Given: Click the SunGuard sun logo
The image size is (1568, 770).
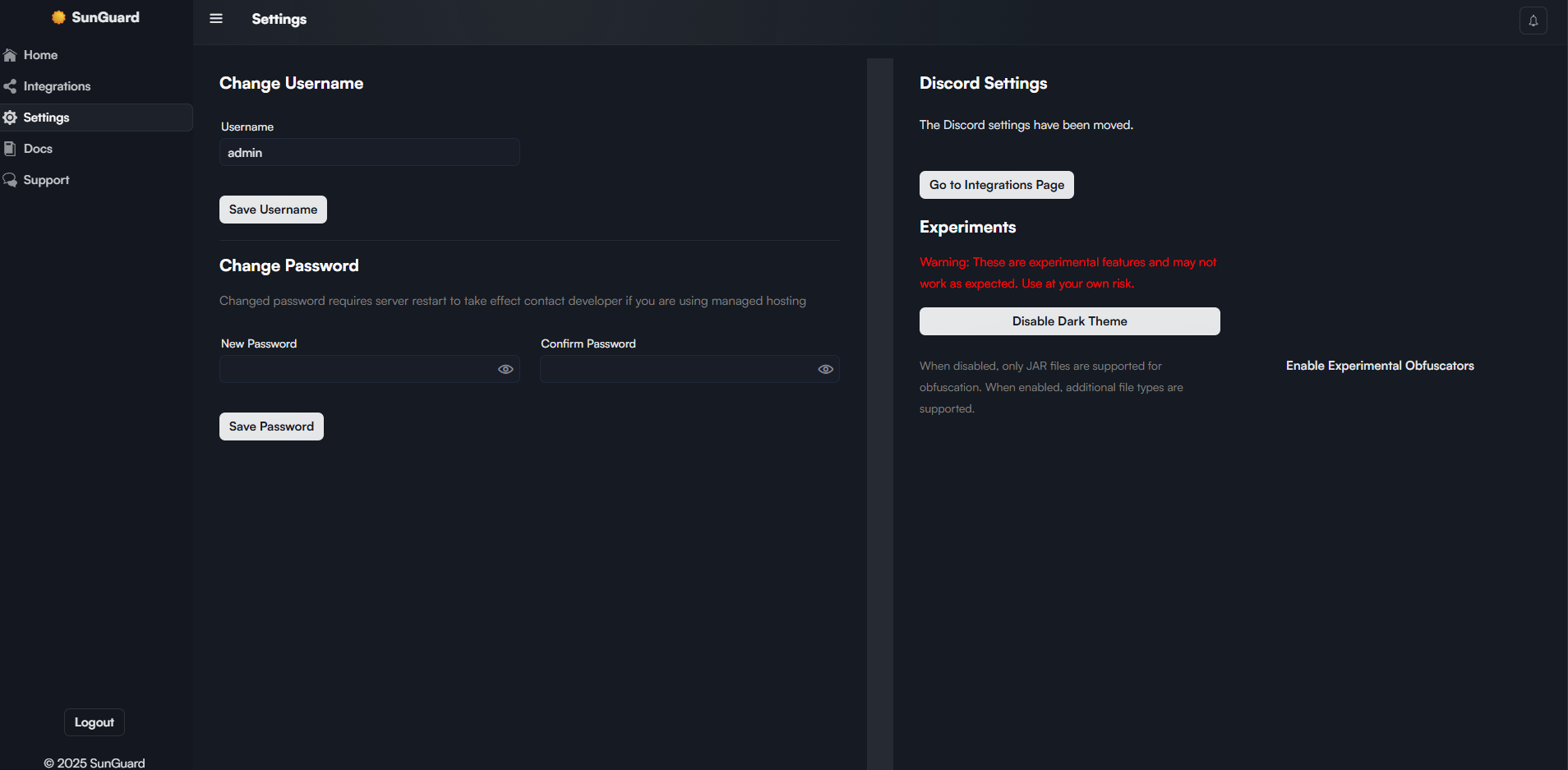Looking at the screenshot, I should 58,17.
